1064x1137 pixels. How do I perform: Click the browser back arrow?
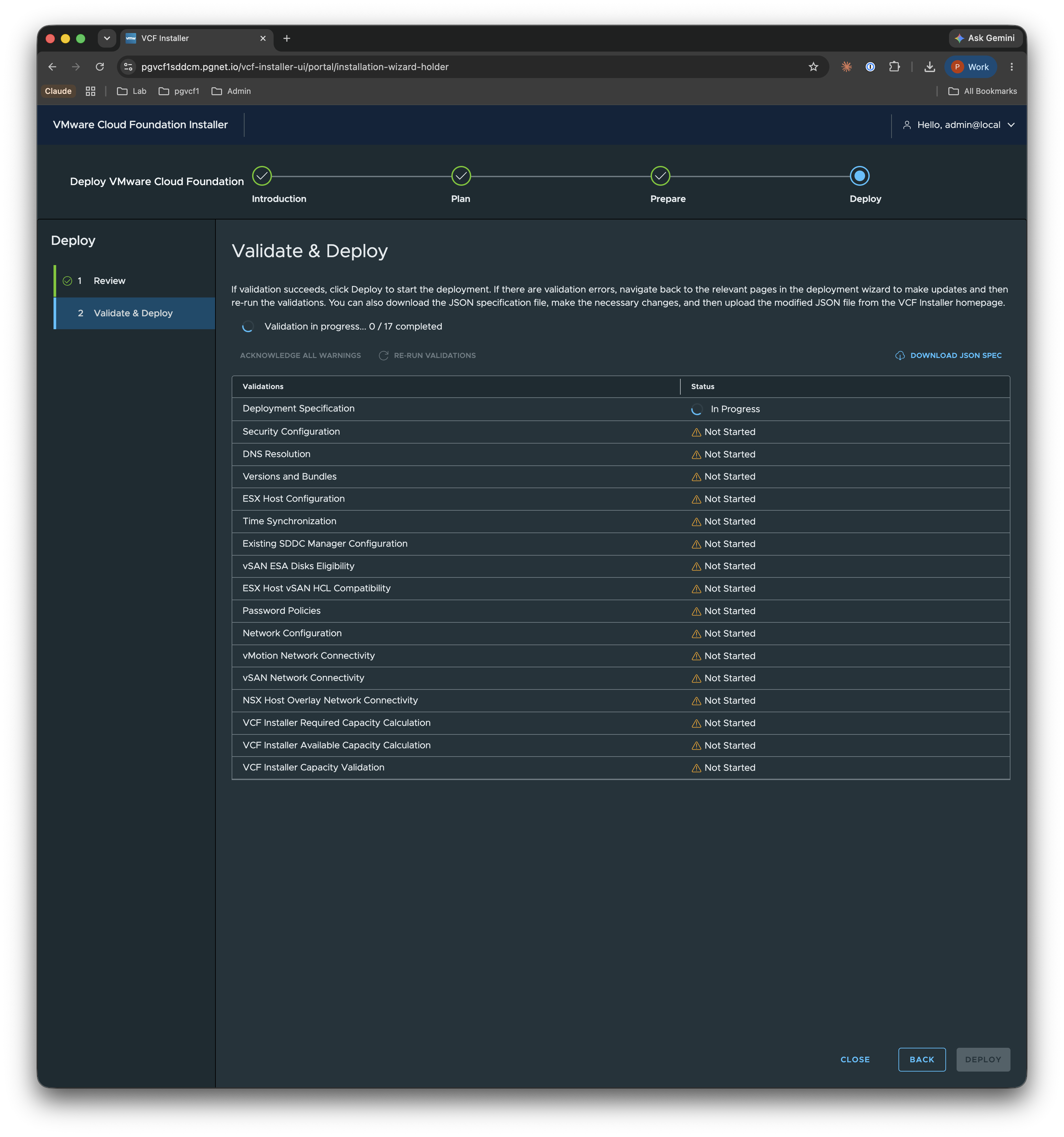pyautogui.click(x=52, y=67)
